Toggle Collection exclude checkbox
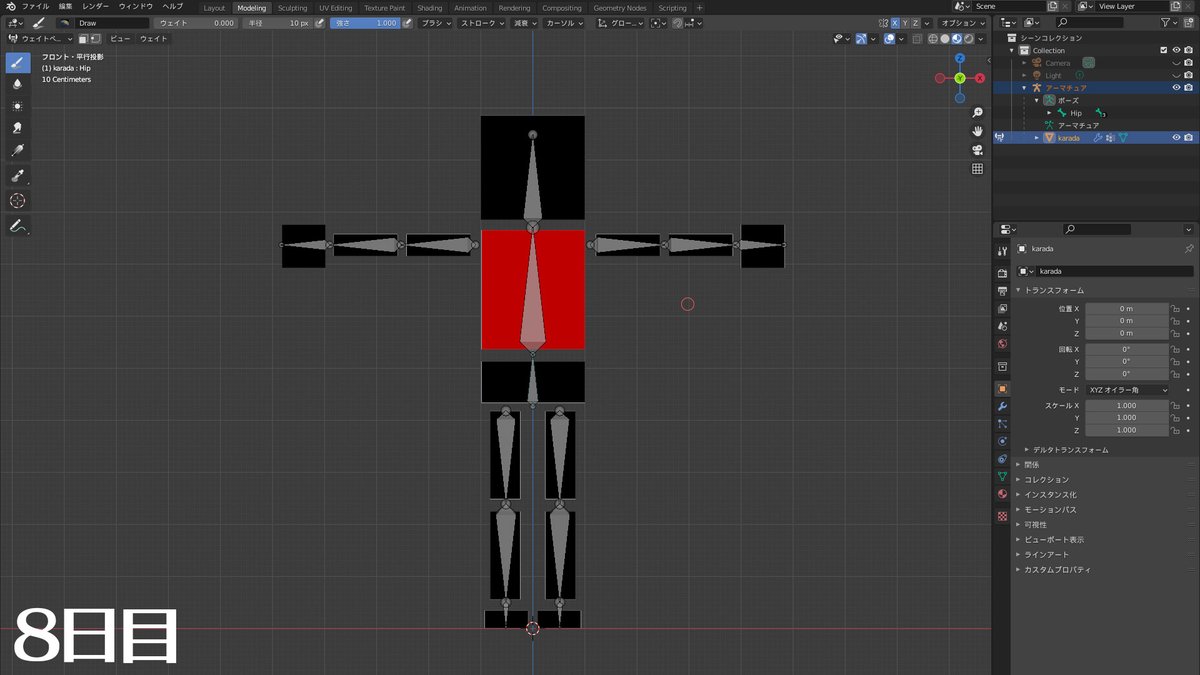The width and height of the screenshot is (1200, 675). [1163, 50]
